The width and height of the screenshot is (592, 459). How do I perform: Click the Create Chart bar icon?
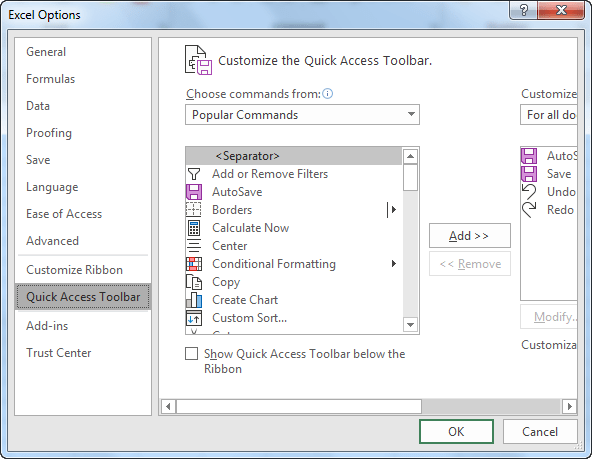194,300
